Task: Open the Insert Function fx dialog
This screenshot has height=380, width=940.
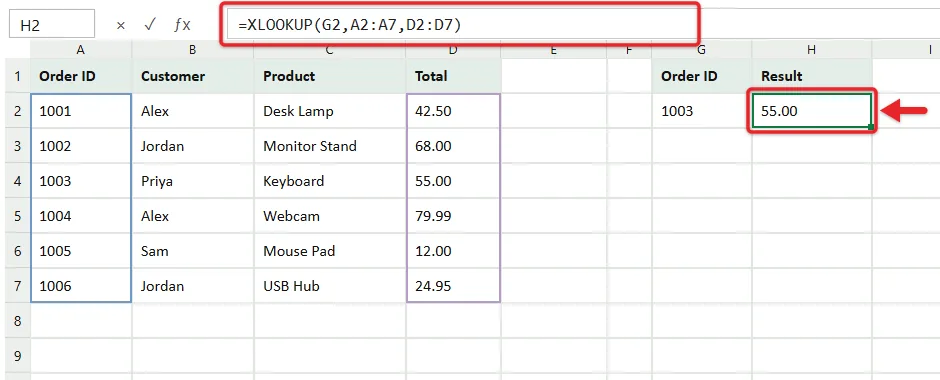Action: tap(182, 25)
